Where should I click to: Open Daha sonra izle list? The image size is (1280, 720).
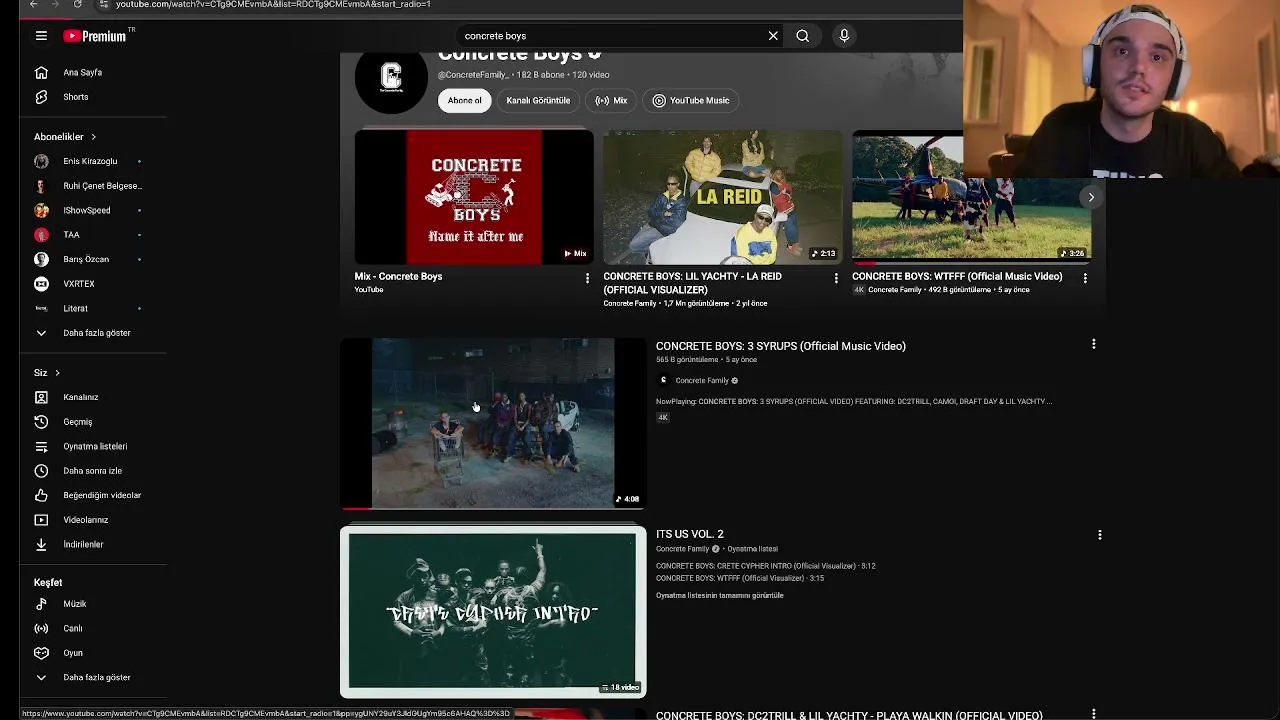click(90, 471)
